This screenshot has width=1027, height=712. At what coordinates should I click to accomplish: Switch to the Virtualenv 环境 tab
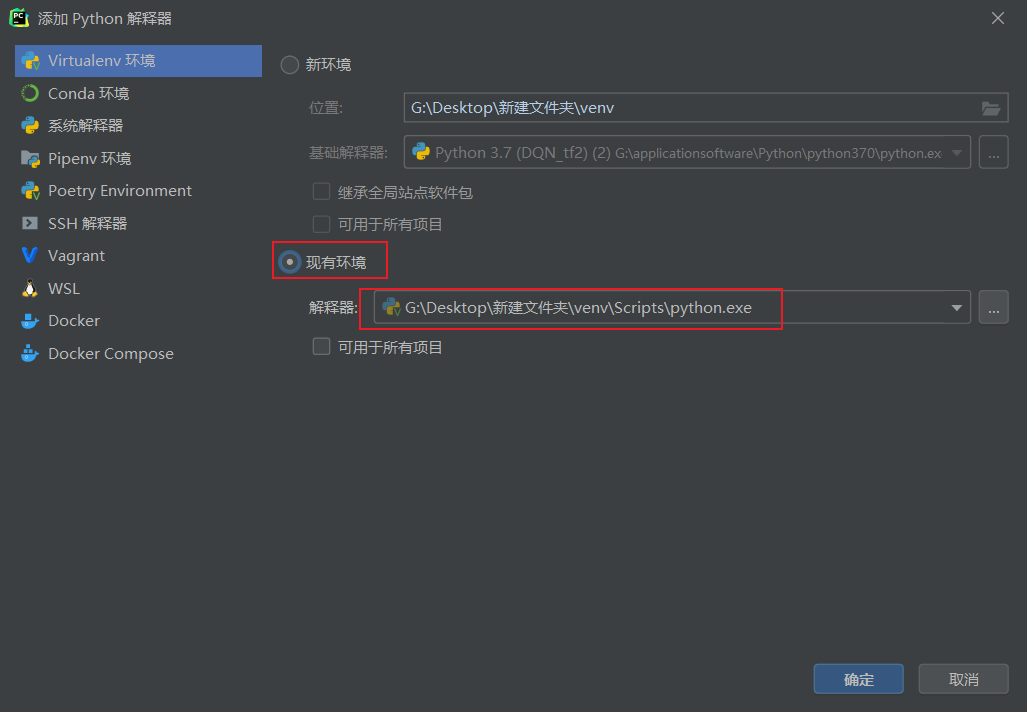tap(97, 60)
